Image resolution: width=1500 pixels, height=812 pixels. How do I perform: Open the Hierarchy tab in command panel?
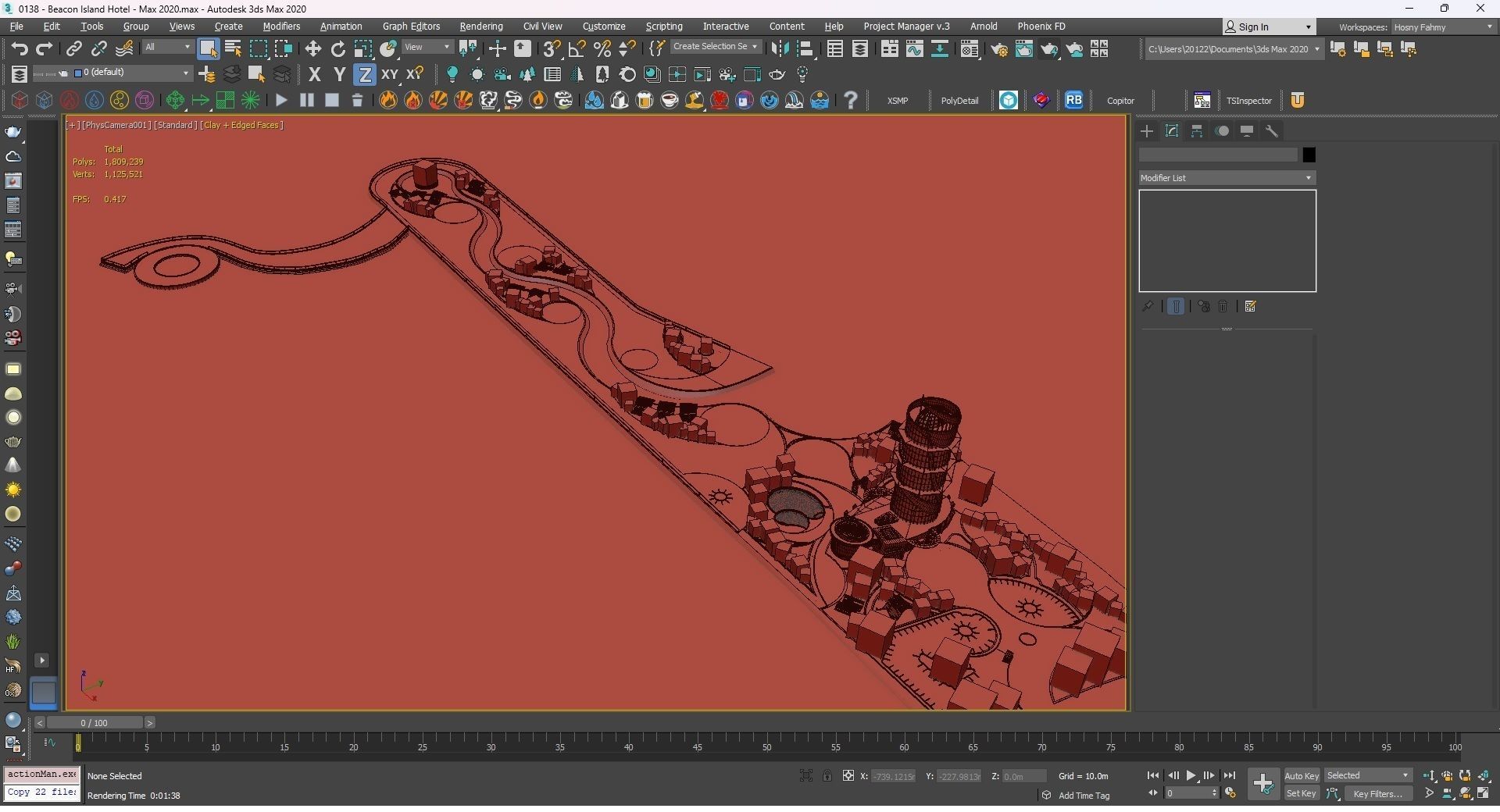click(x=1197, y=131)
